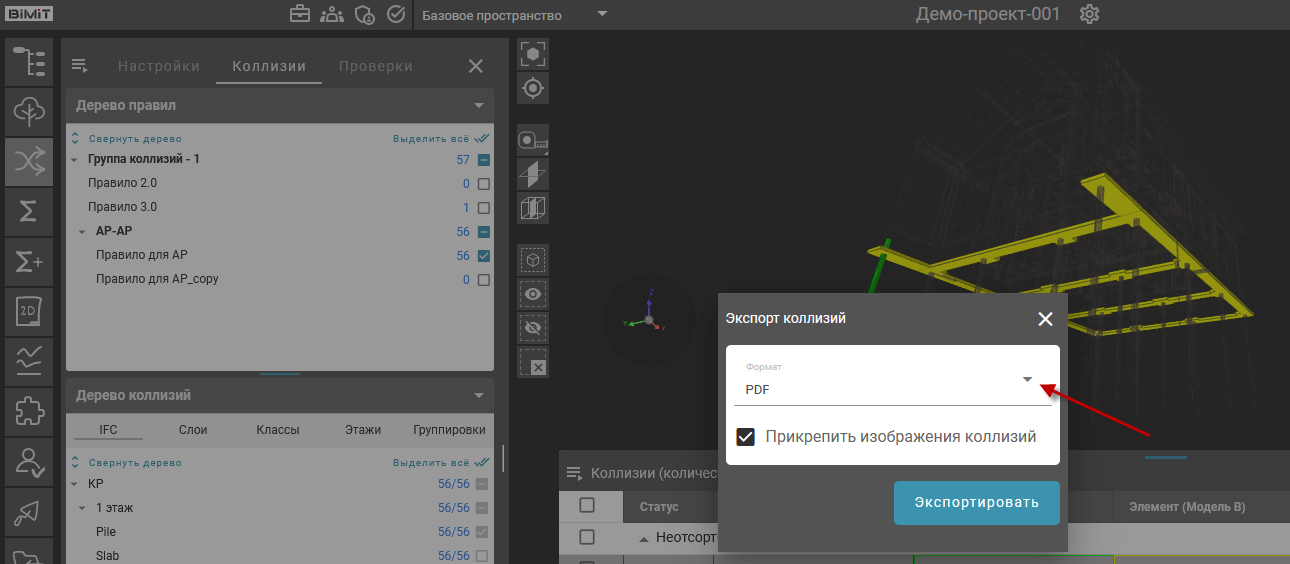Open the model tree structure icon

coord(28,62)
